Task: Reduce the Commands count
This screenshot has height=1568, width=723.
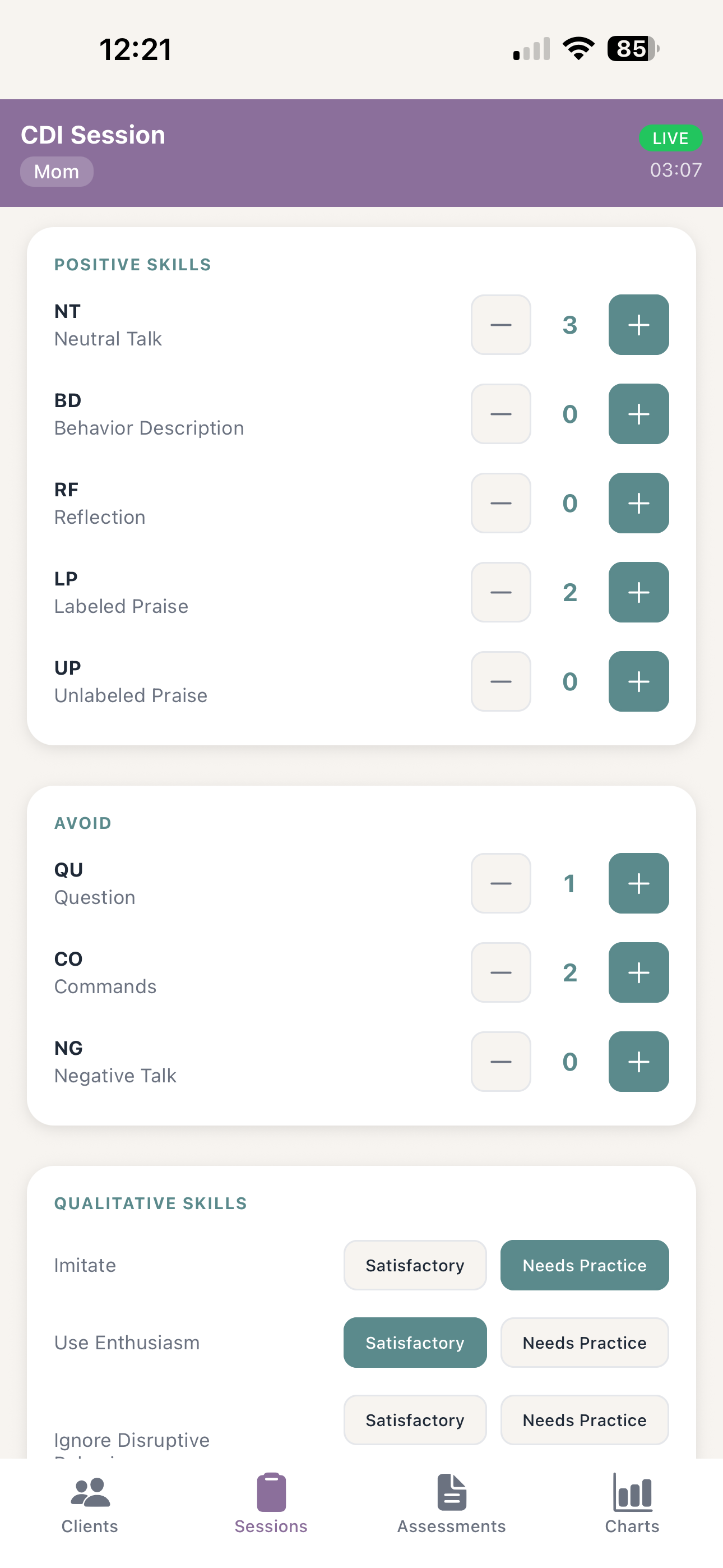Action: tap(501, 972)
